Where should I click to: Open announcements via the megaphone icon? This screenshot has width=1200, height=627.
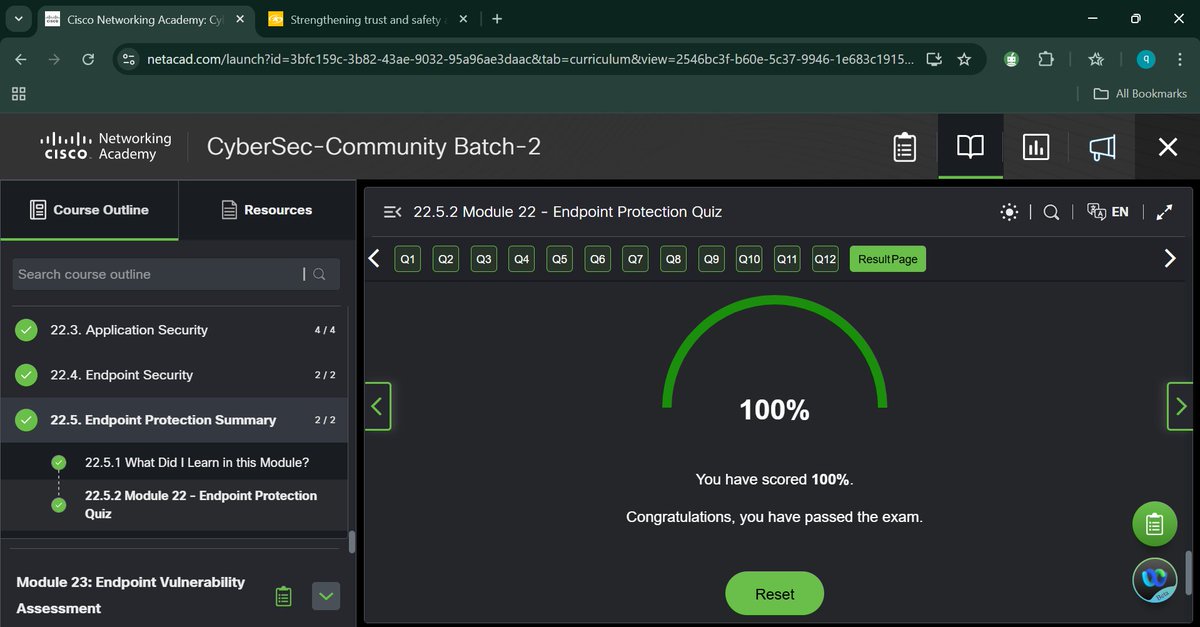pyautogui.click(x=1101, y=147)
